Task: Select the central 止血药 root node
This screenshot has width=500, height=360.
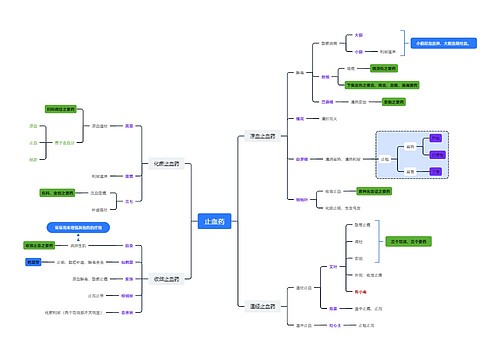Action: coord(214,221)
